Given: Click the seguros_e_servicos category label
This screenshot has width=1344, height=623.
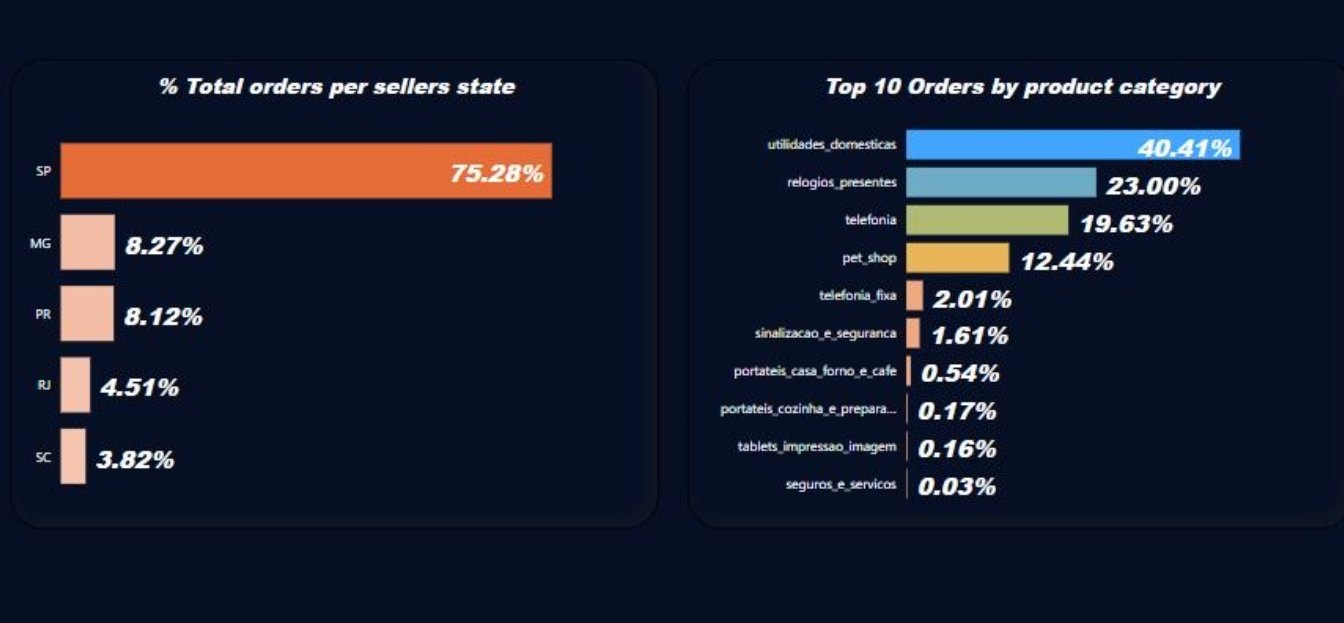Looking at the screenshot, I should 841,485.
